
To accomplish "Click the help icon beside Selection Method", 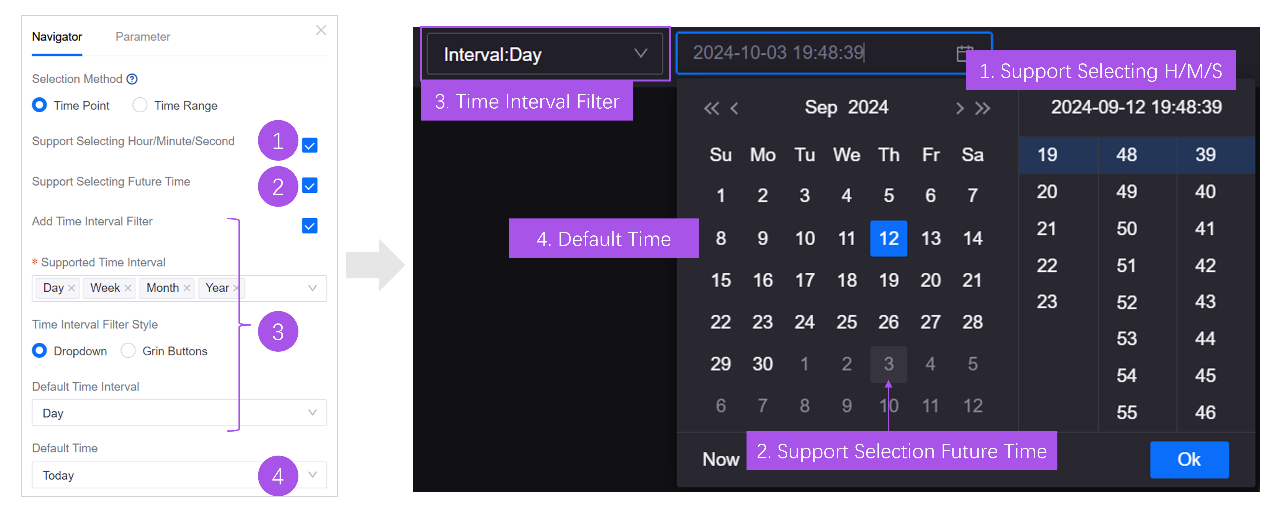I will pos(132,79).
